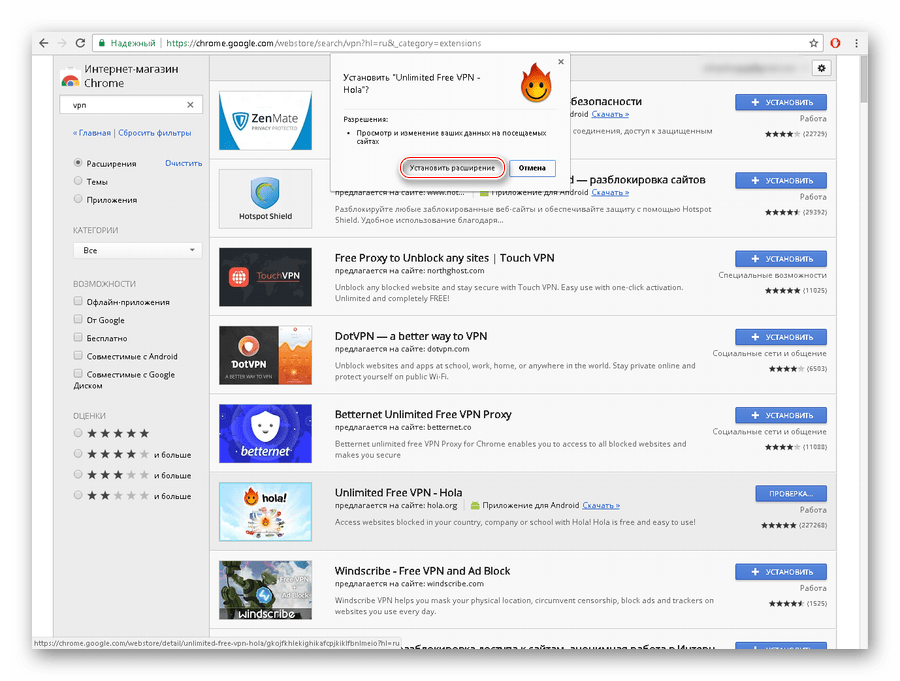The height and width of the screenshot is (681, 900).
Task: Click the Проверка button for Hola
Action: pos(791,493)
